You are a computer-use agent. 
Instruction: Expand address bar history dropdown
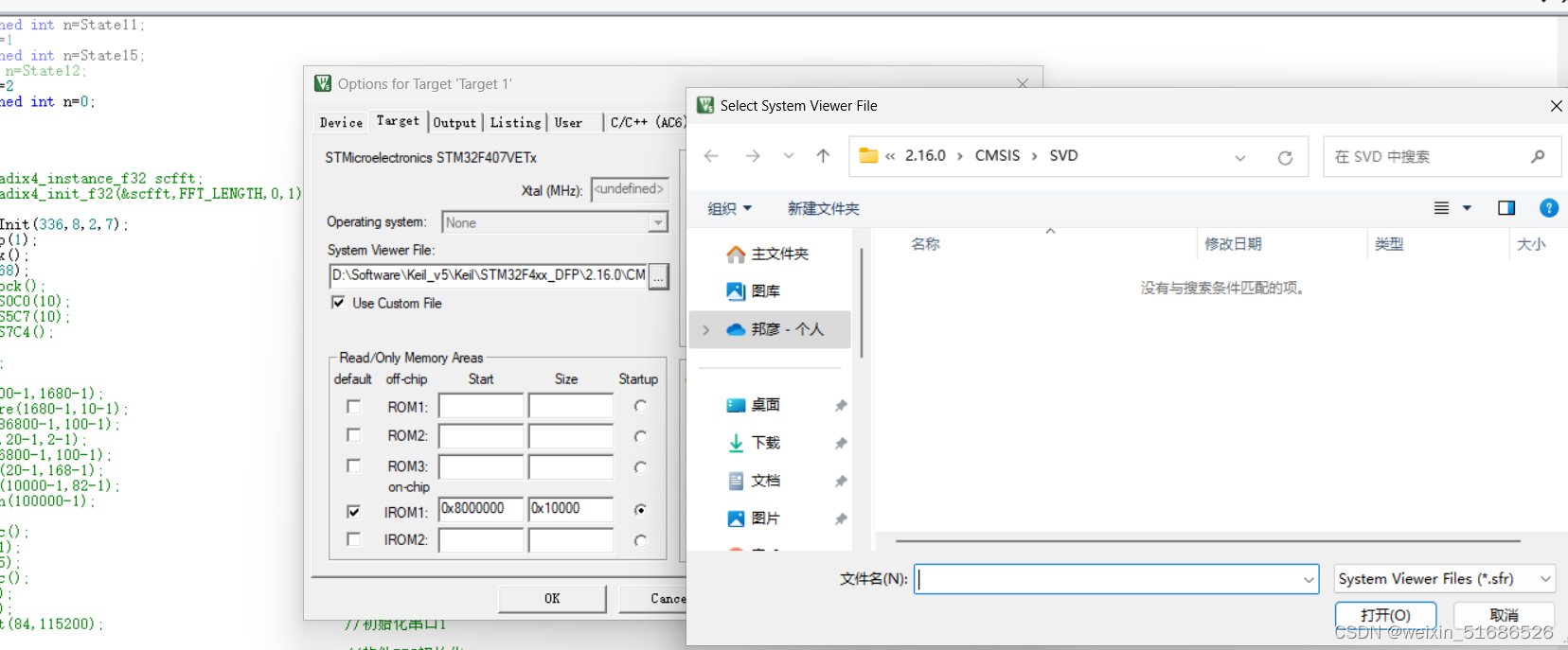click(x=1240, y=158)
